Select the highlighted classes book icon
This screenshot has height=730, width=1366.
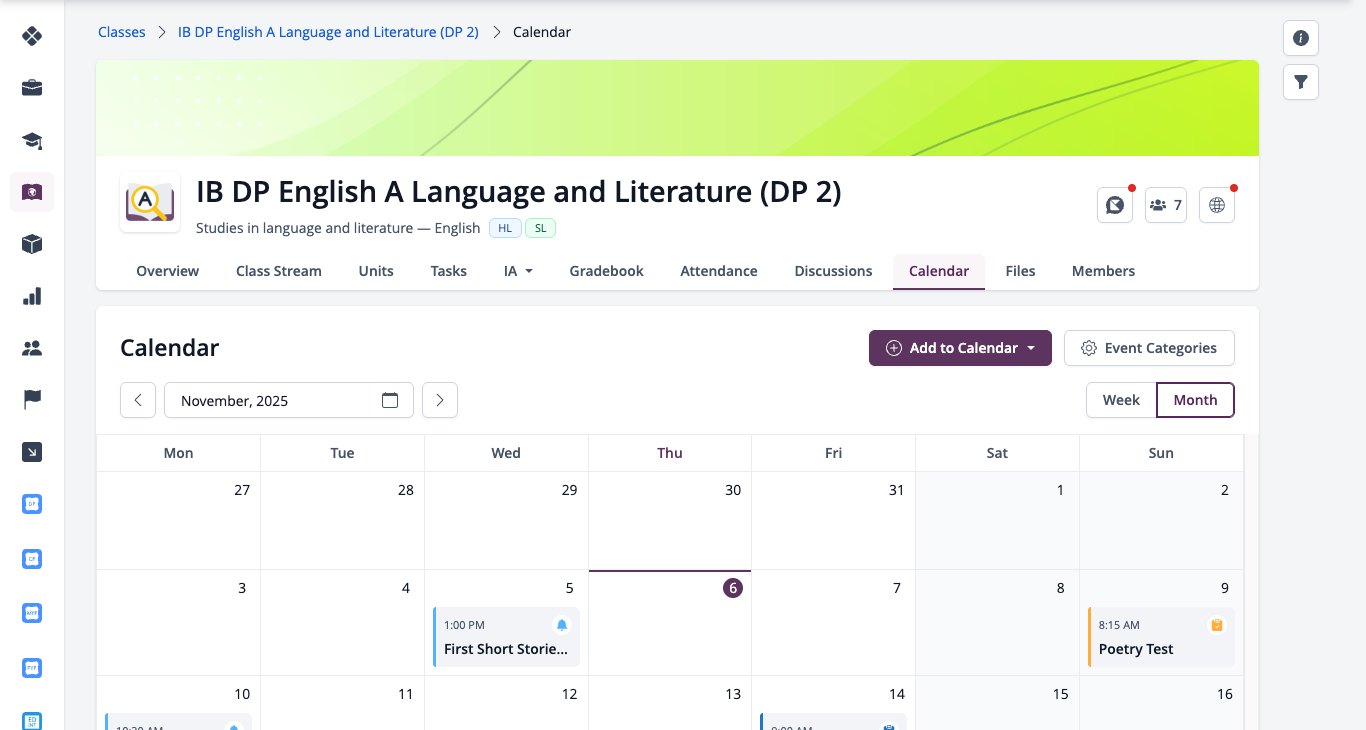[32, 192]
